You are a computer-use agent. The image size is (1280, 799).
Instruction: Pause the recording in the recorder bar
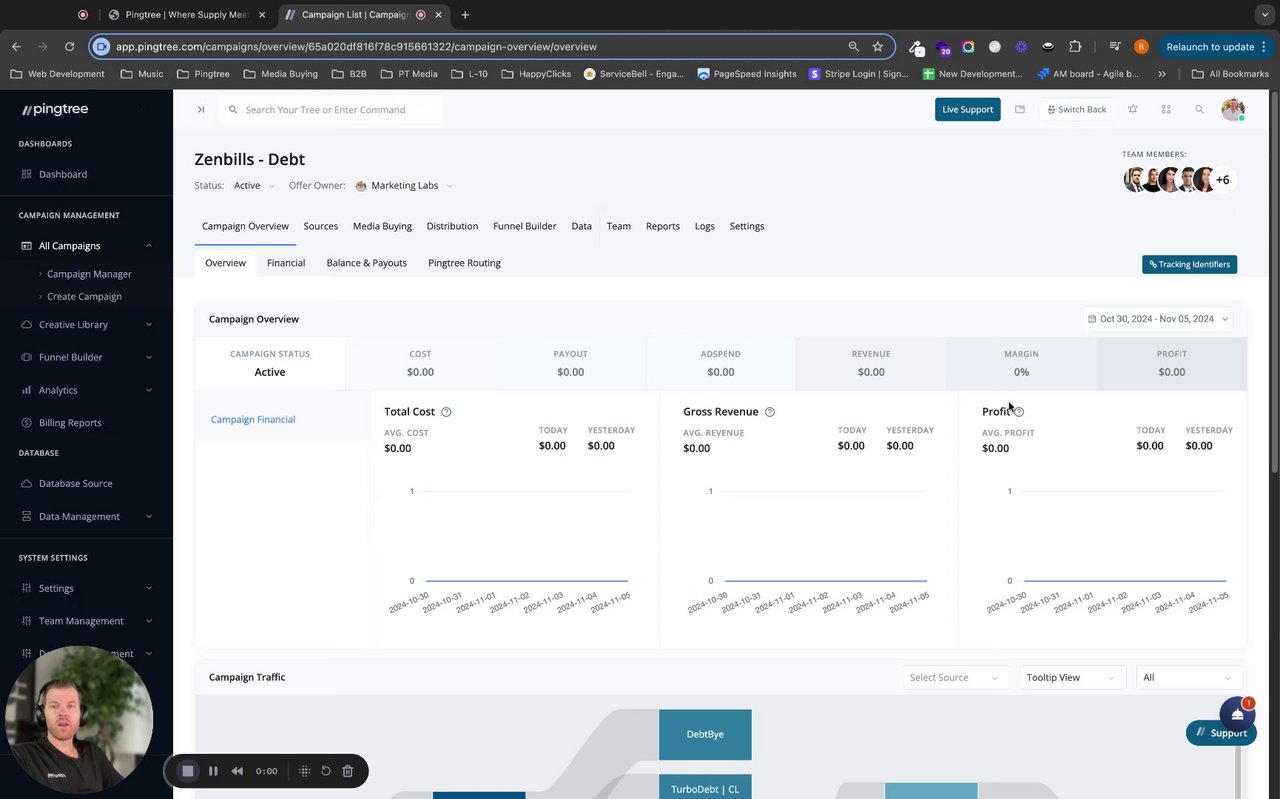point(213,771)
